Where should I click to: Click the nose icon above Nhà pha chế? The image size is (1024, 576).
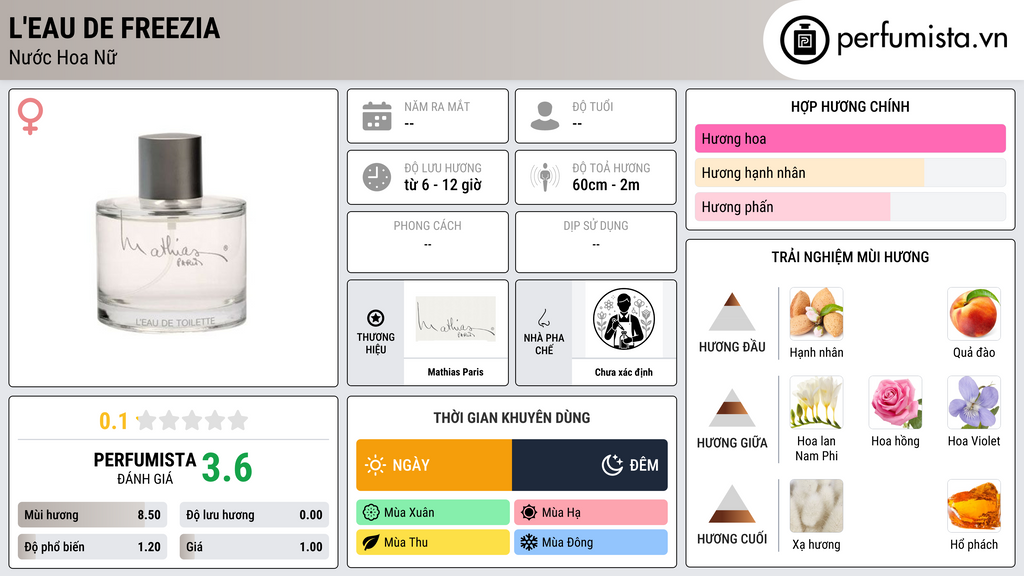543,318
